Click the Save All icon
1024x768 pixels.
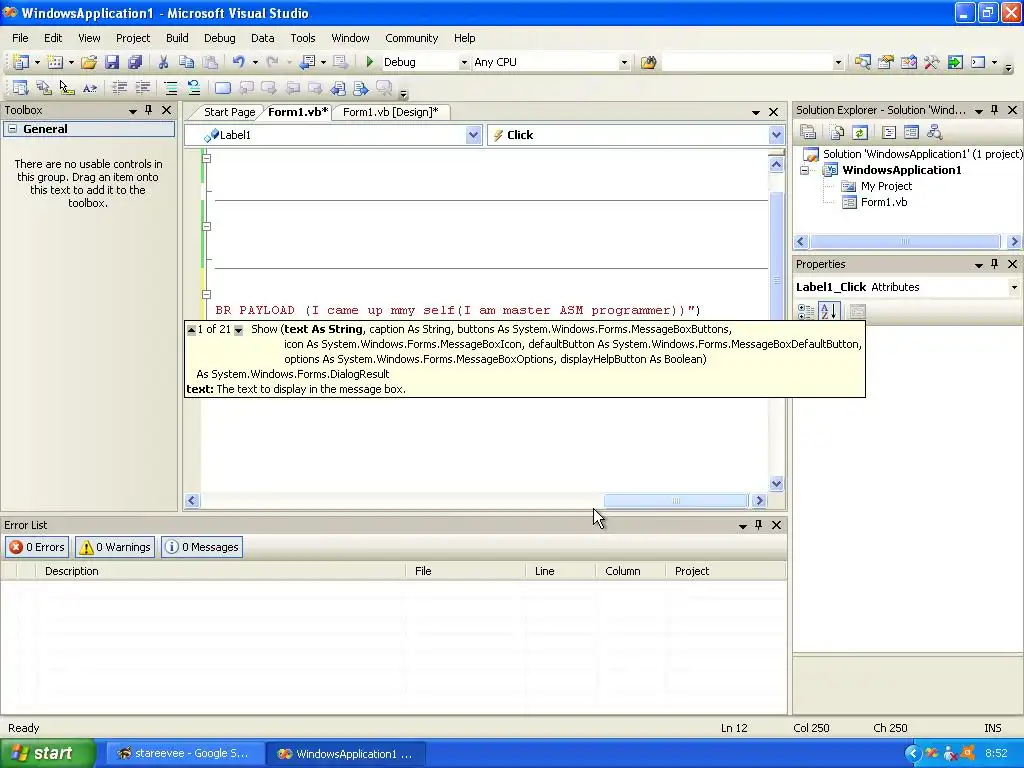(x=135, y=62)
